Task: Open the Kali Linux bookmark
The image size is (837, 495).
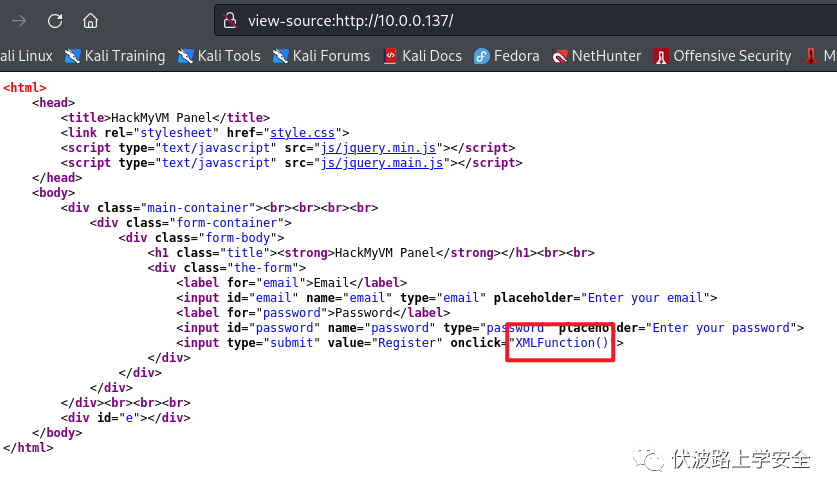Action: 26,56
